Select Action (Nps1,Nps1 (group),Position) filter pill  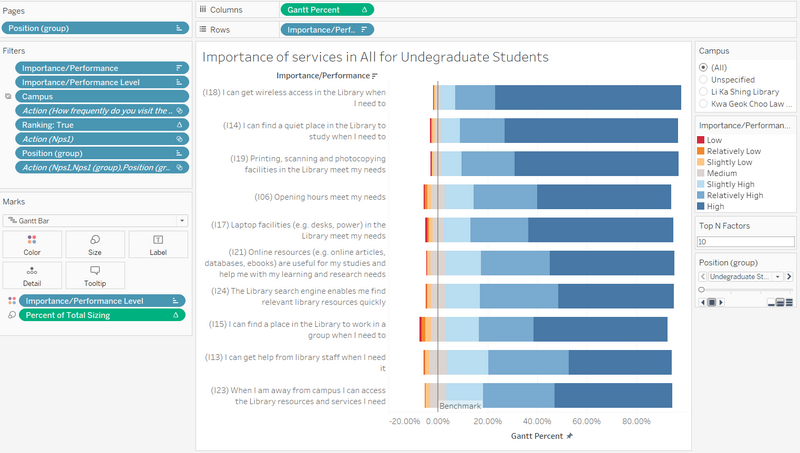[x=102, y=167]
